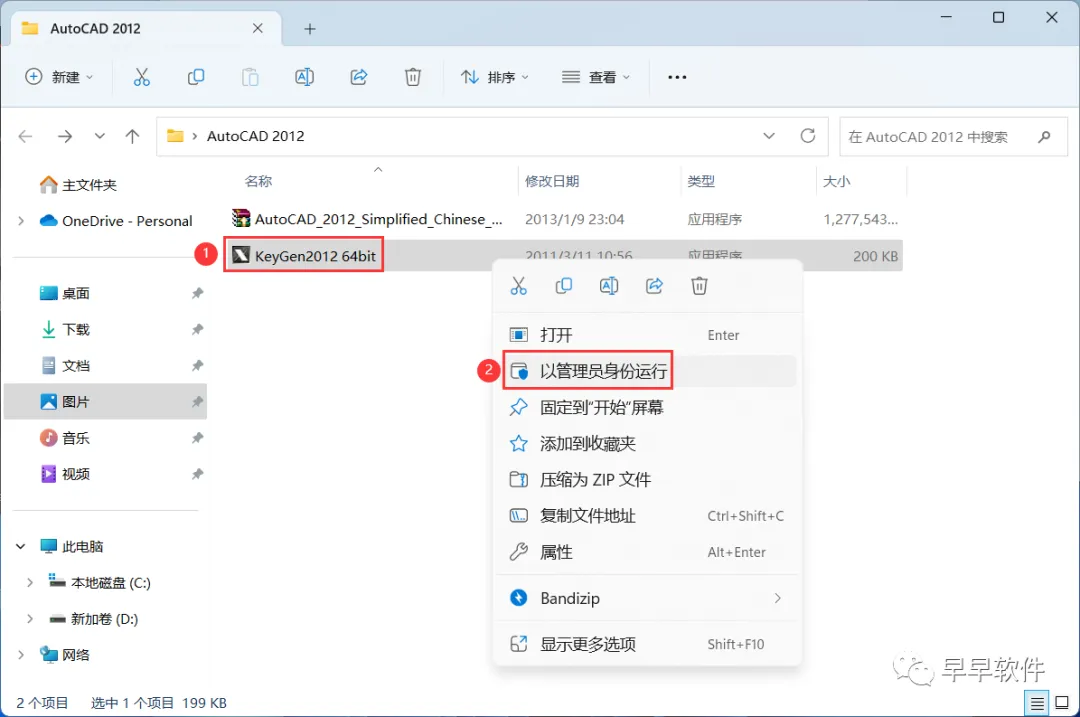Delete via the context menu trash icon
Screen dimensions: 1080x717
pos(699,286)
